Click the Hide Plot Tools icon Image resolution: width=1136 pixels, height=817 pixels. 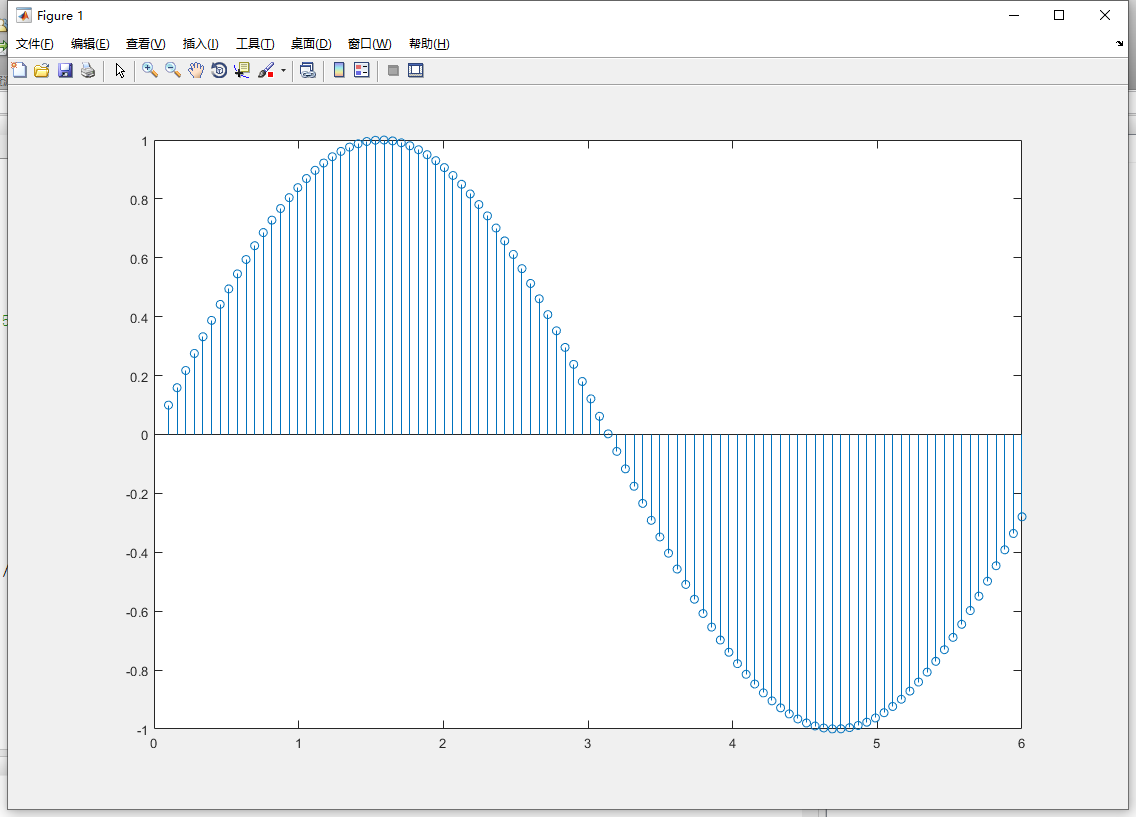393,70
